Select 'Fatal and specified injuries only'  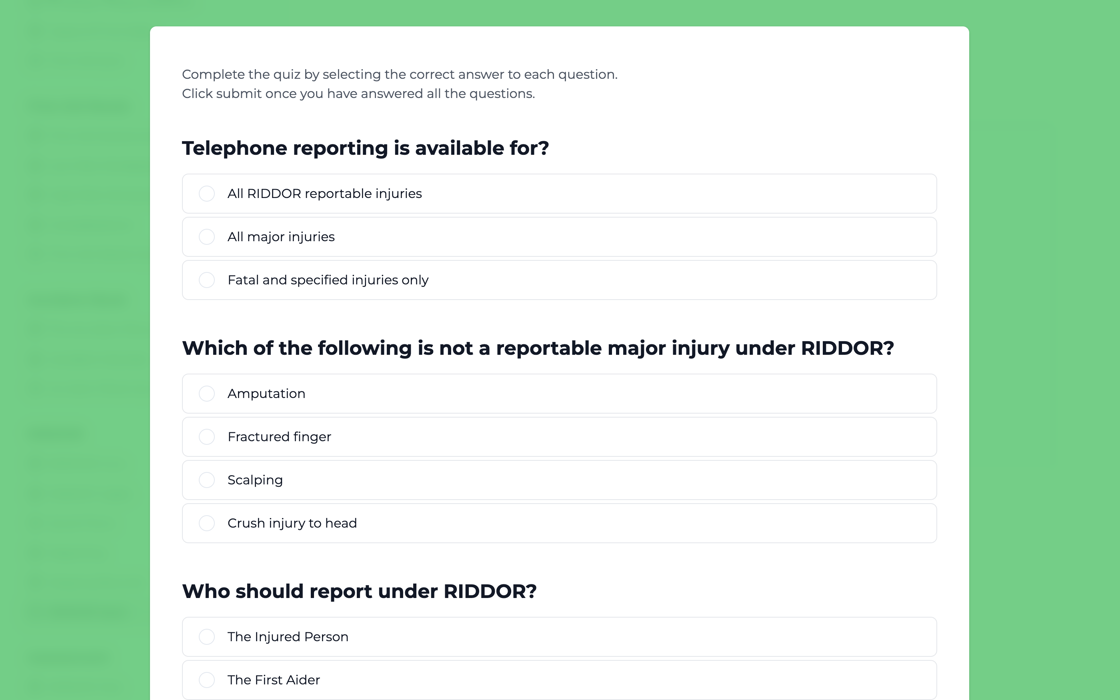coord(206,280)
